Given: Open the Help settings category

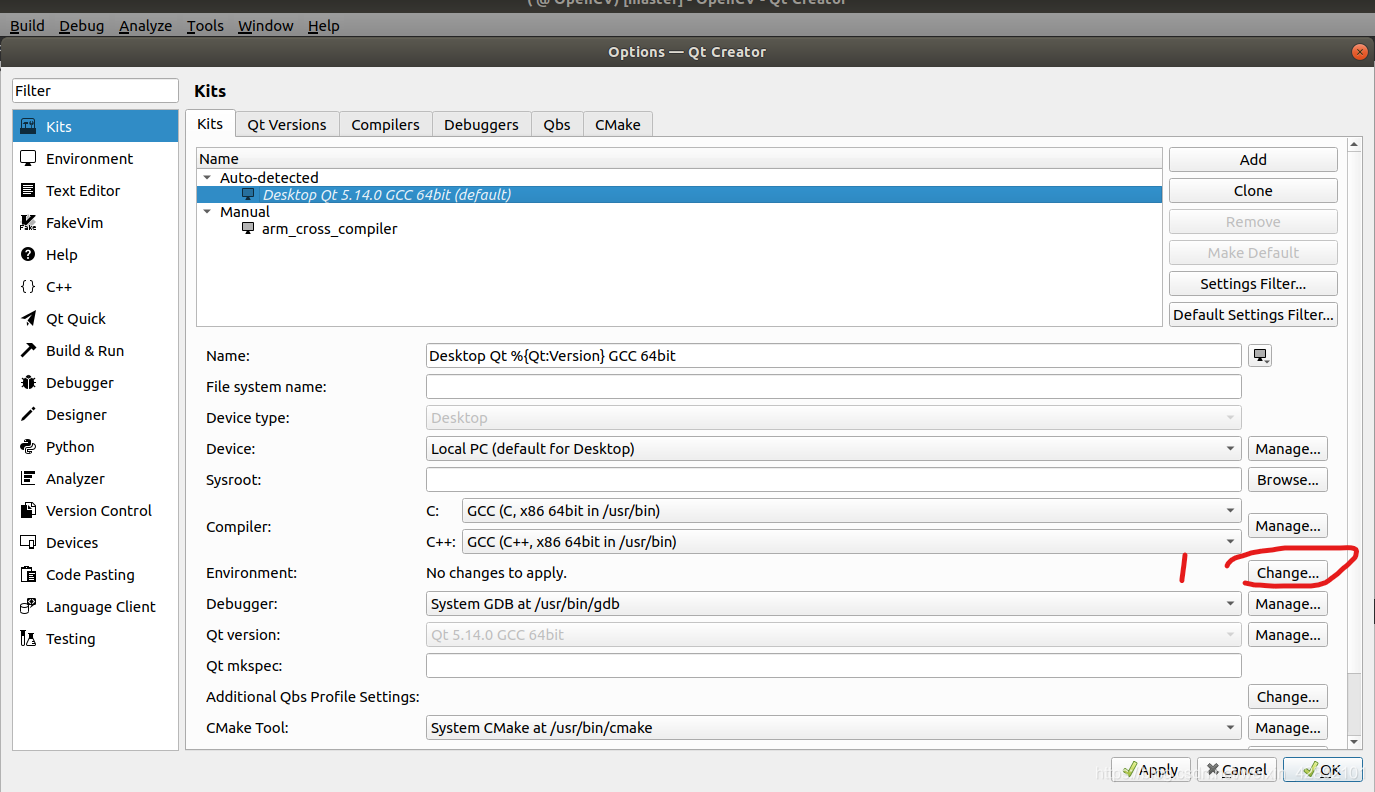Looking at the screenshot, I should coord(95,254).
